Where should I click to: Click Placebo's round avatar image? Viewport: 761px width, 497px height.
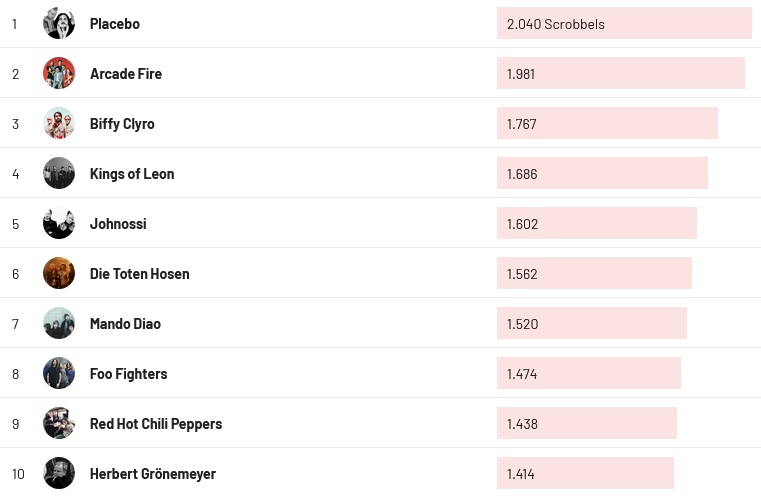(x=59, y=23)
